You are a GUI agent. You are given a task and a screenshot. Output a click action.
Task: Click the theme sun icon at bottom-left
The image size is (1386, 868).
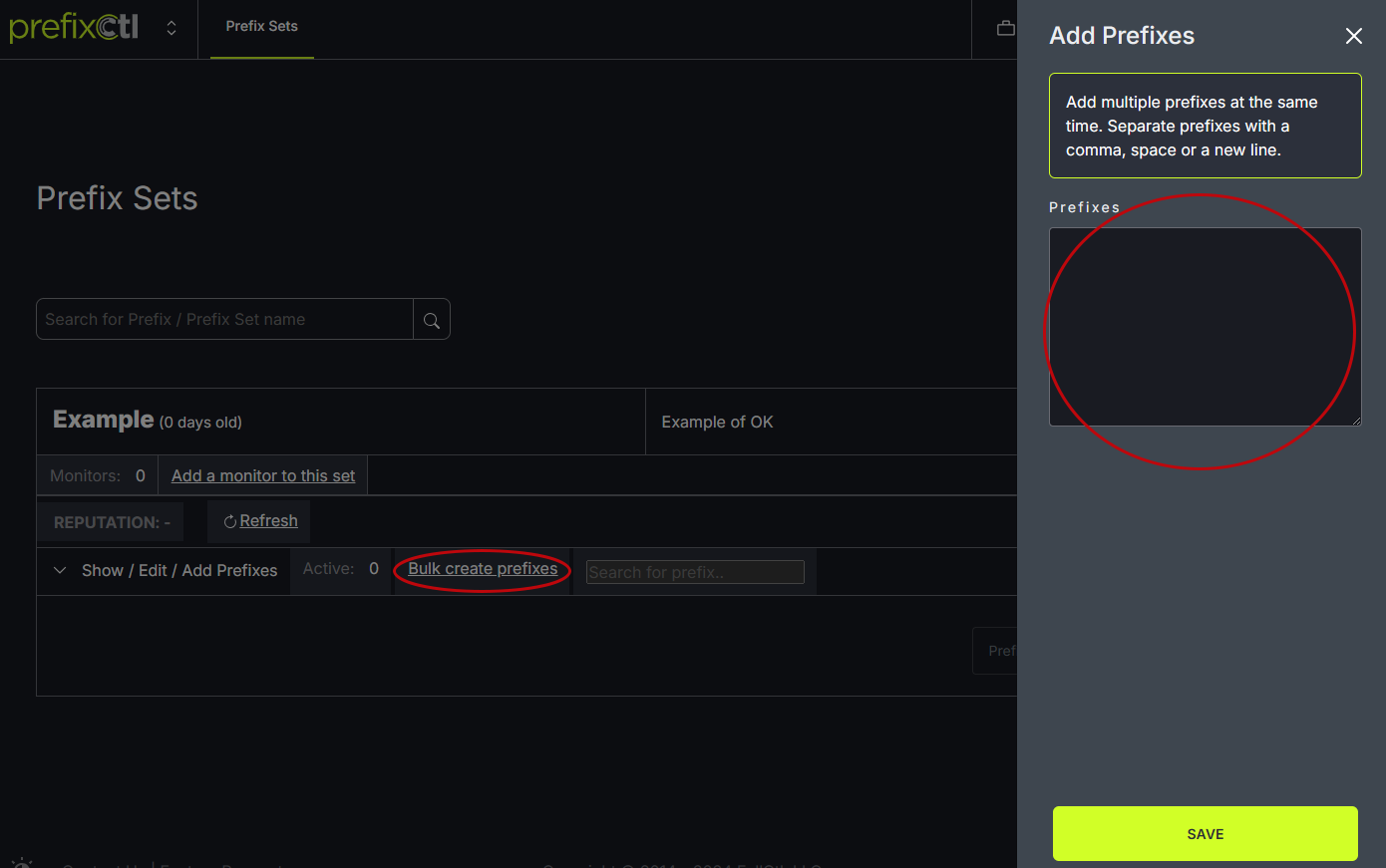[22, 863]
